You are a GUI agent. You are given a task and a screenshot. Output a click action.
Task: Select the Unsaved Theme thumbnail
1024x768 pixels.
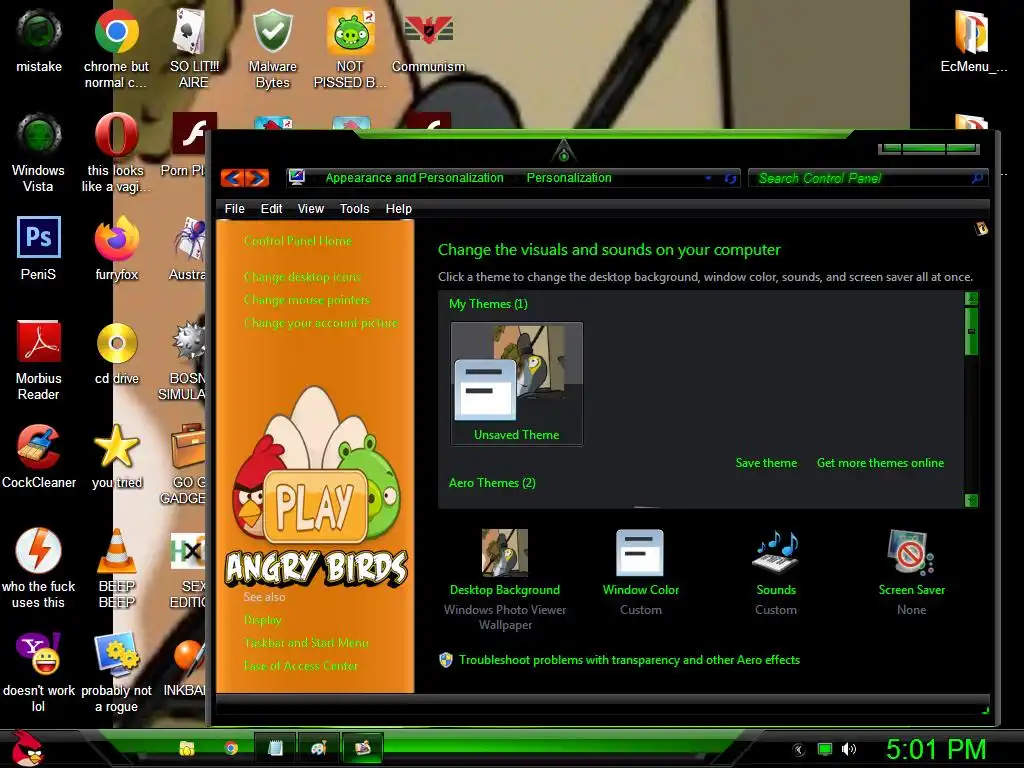tap(517, 383)
